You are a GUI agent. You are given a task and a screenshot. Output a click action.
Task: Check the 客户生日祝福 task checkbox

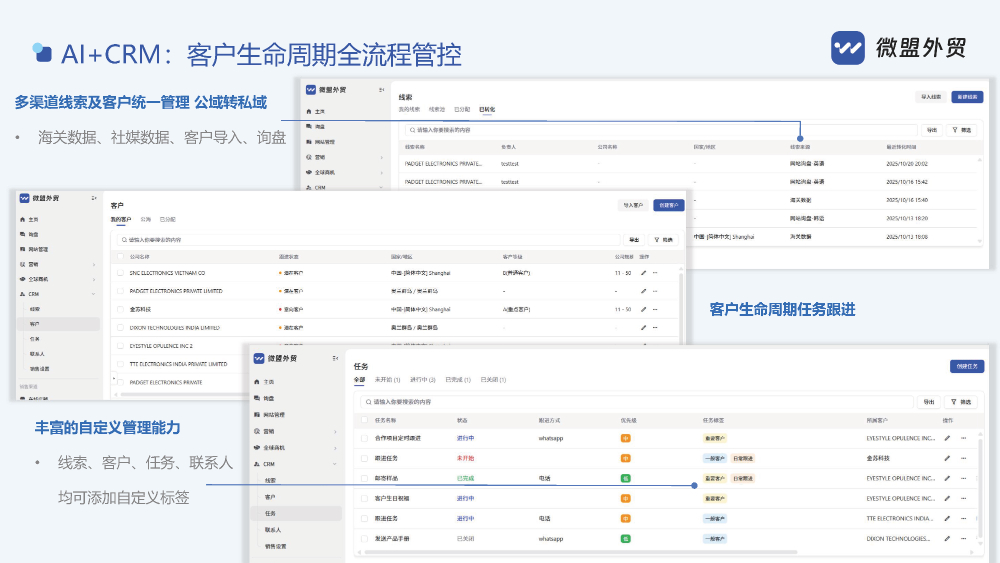(365, 499)
